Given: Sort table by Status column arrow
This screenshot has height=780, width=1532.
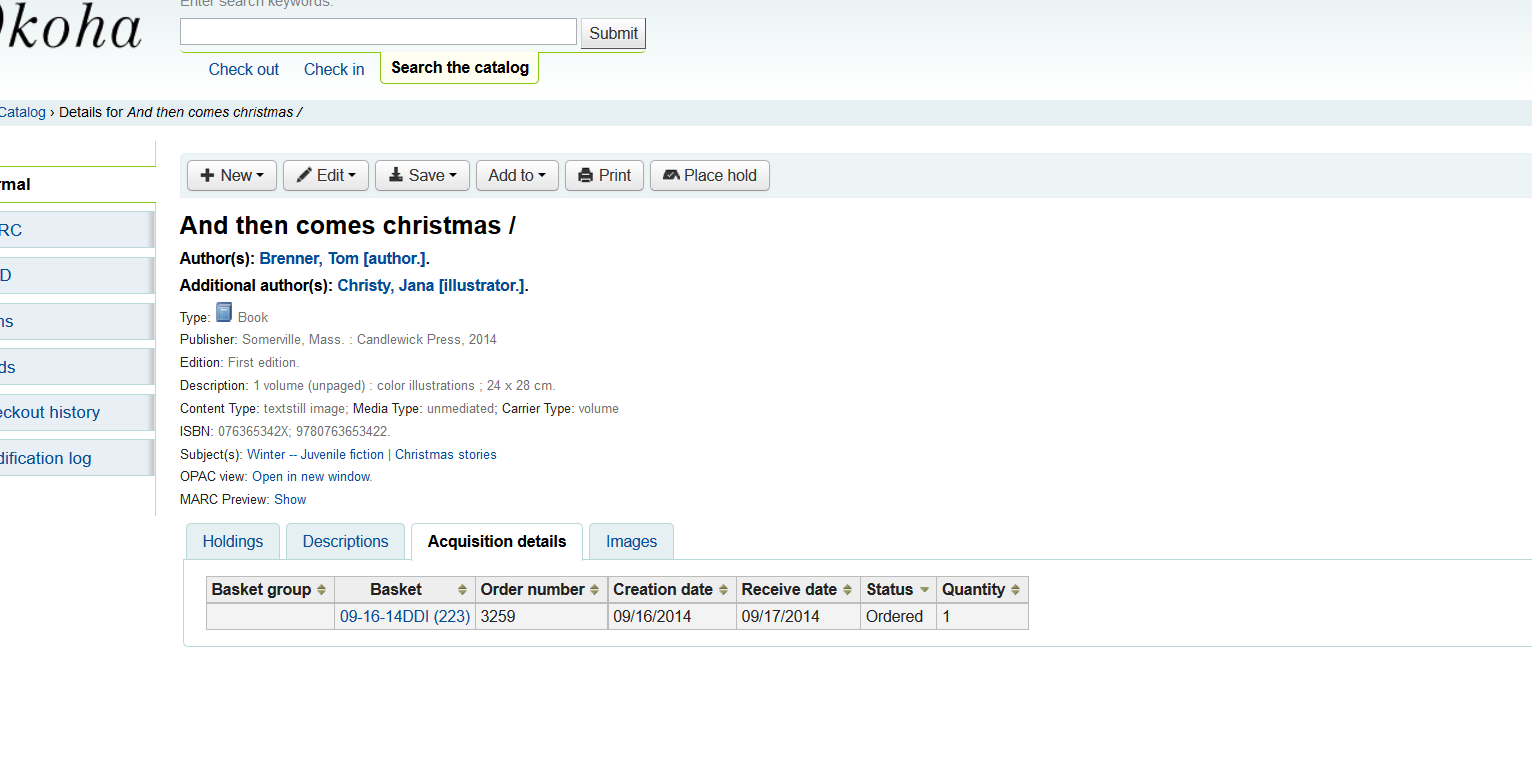Looking at the screenshot, I should point(924,590).
